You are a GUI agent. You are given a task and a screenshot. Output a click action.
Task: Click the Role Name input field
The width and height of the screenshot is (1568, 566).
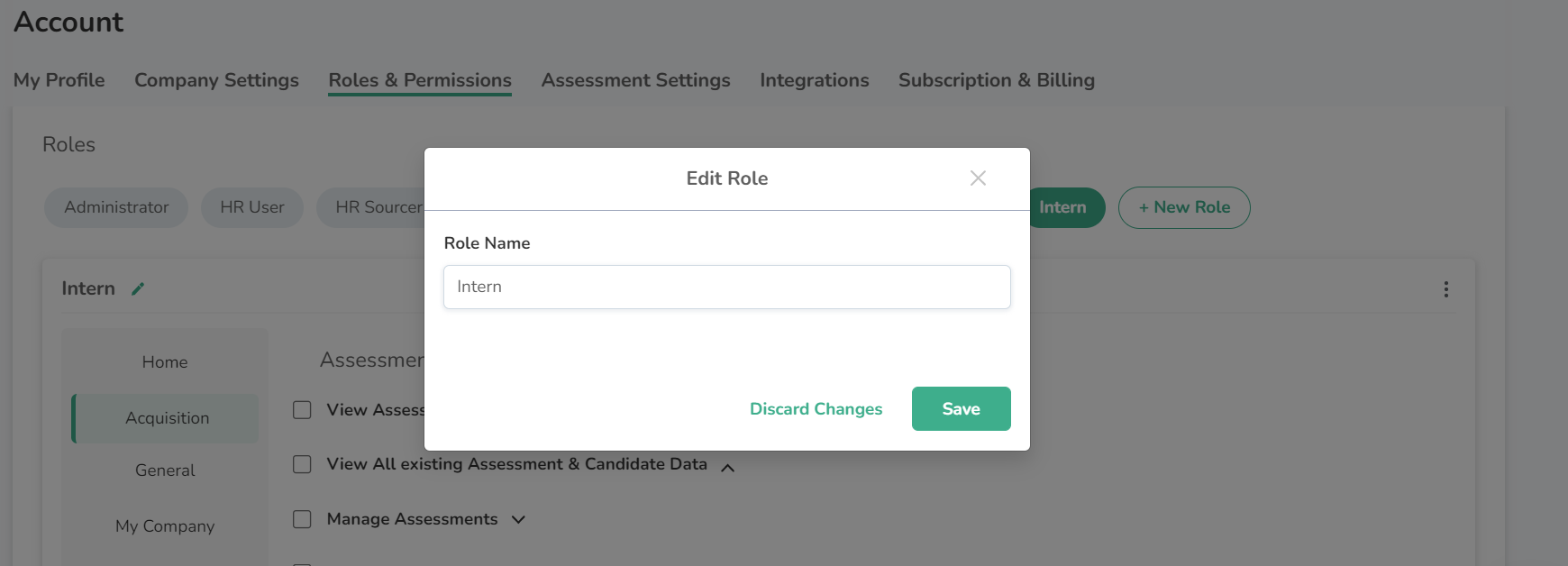point(726,287)
